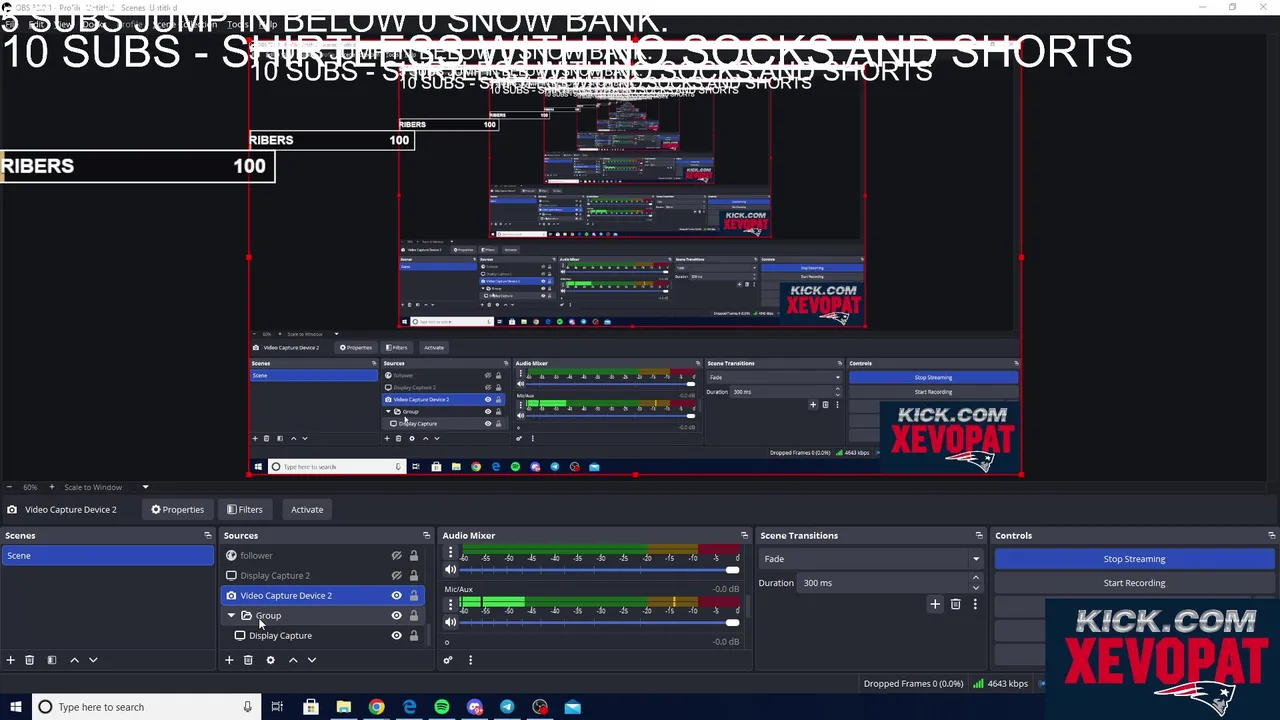Float the Scenes dock panel
Viewport: 1280px width, 720px height.
coord(208,536)
